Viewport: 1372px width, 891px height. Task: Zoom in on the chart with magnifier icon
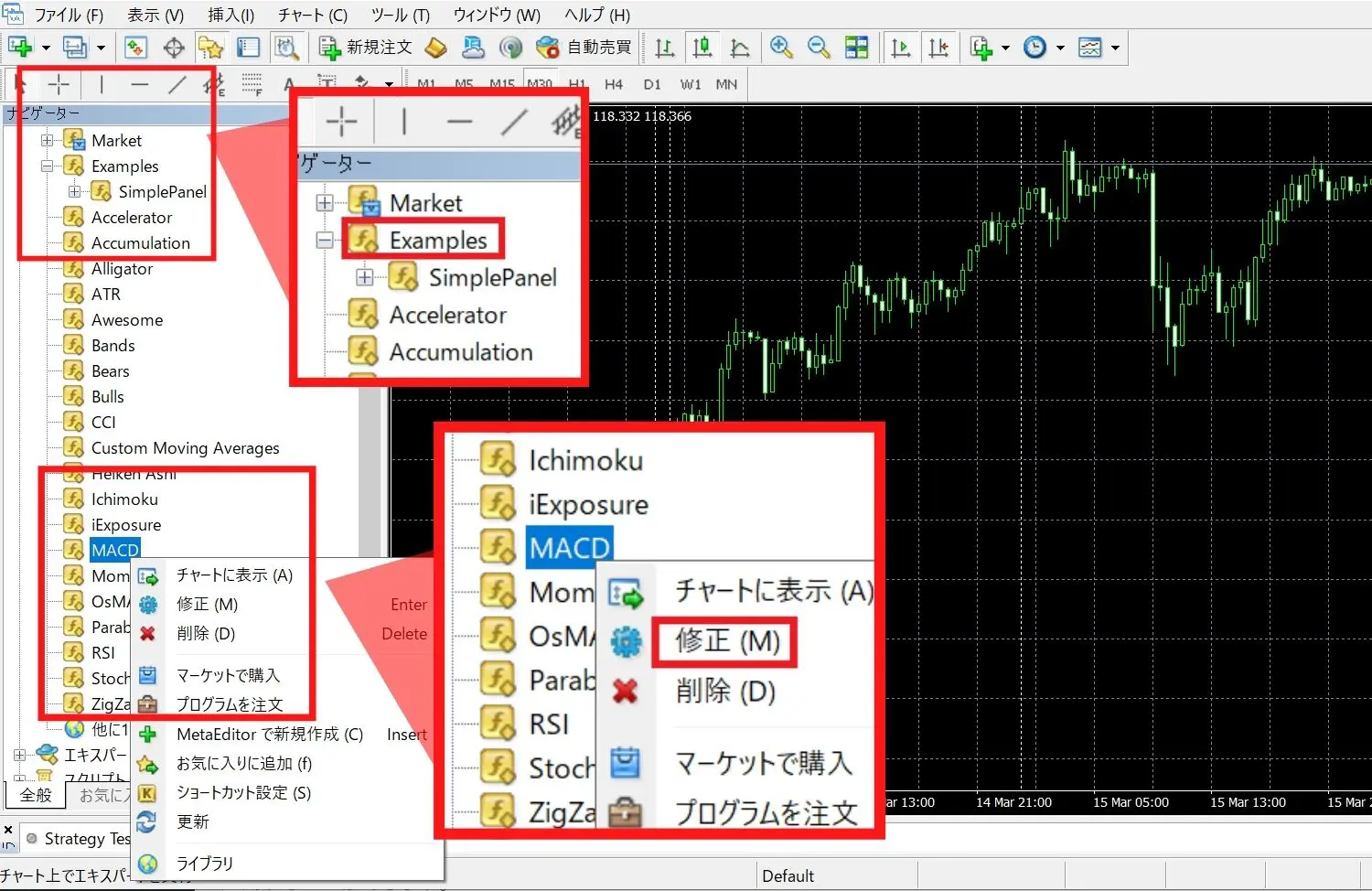click(x=781, y=47)
